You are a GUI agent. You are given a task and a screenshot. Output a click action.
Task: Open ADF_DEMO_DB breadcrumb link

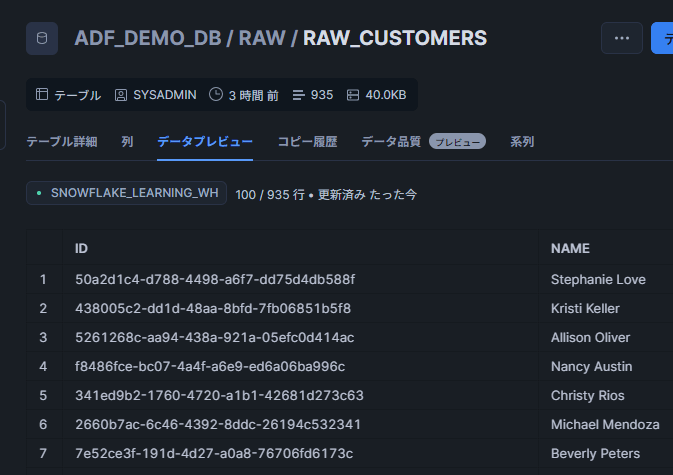point(148,38)
